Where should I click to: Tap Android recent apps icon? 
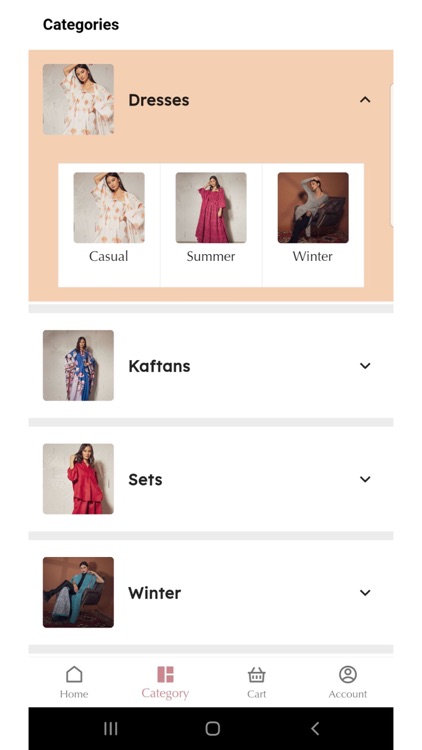click(111, 728)
